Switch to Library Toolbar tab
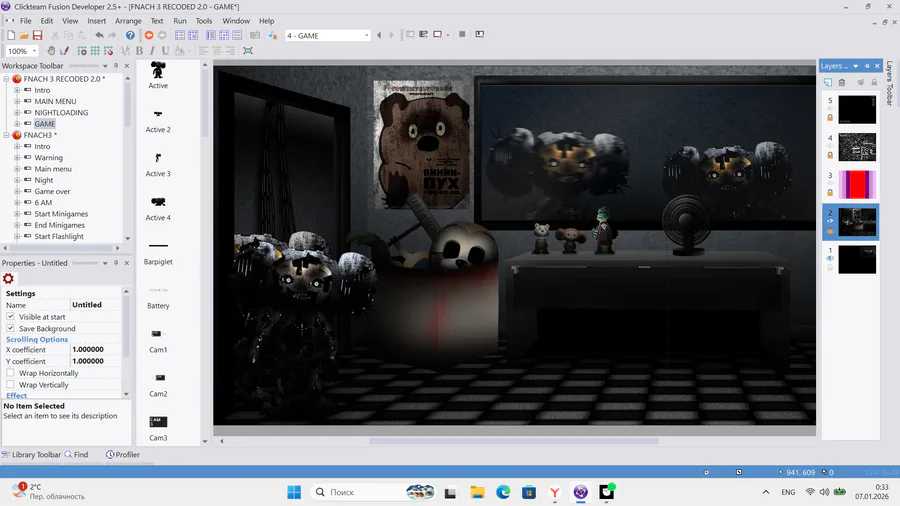 pos(31,454)
